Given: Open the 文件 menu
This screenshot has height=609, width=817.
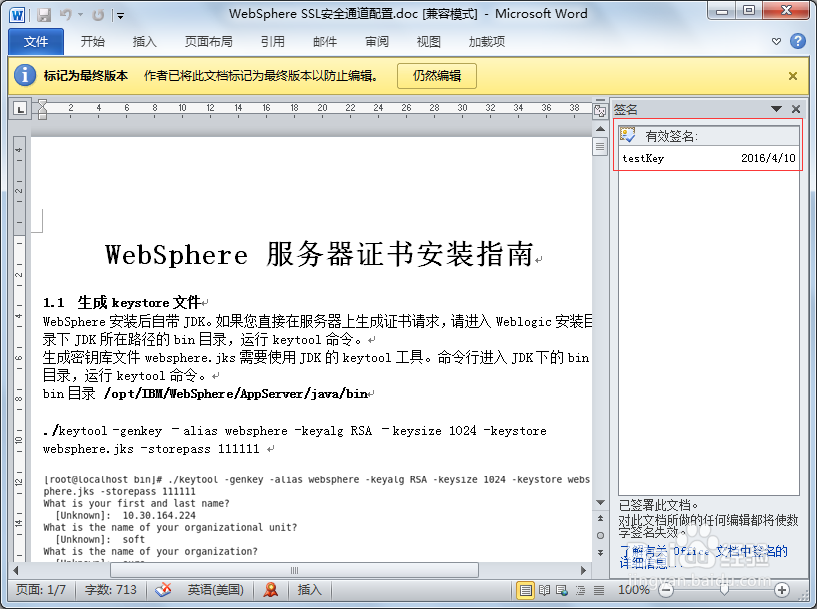Looking at the screenshot, I should pos(35,41).
